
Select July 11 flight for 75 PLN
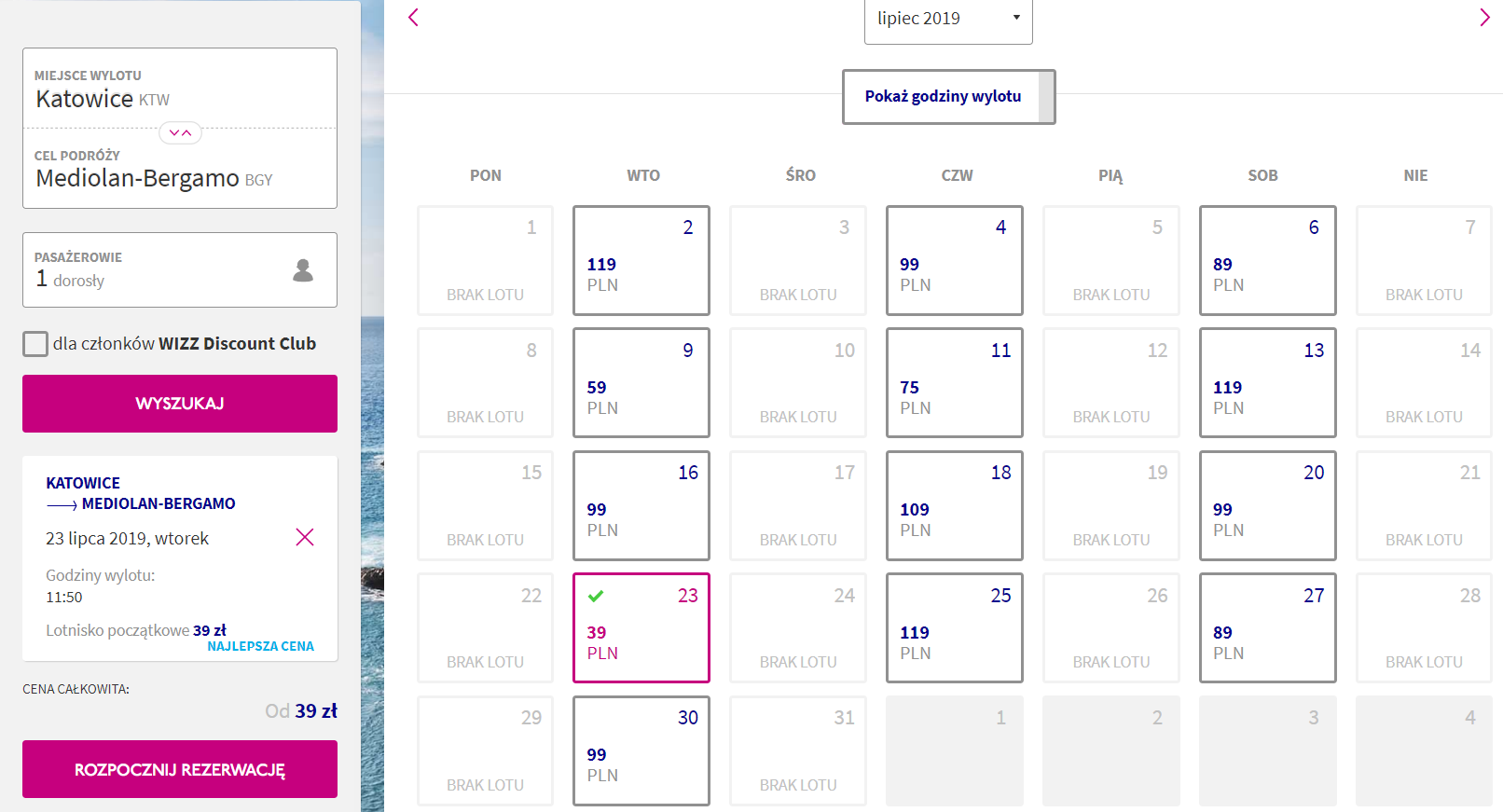[x=954, y=382]
